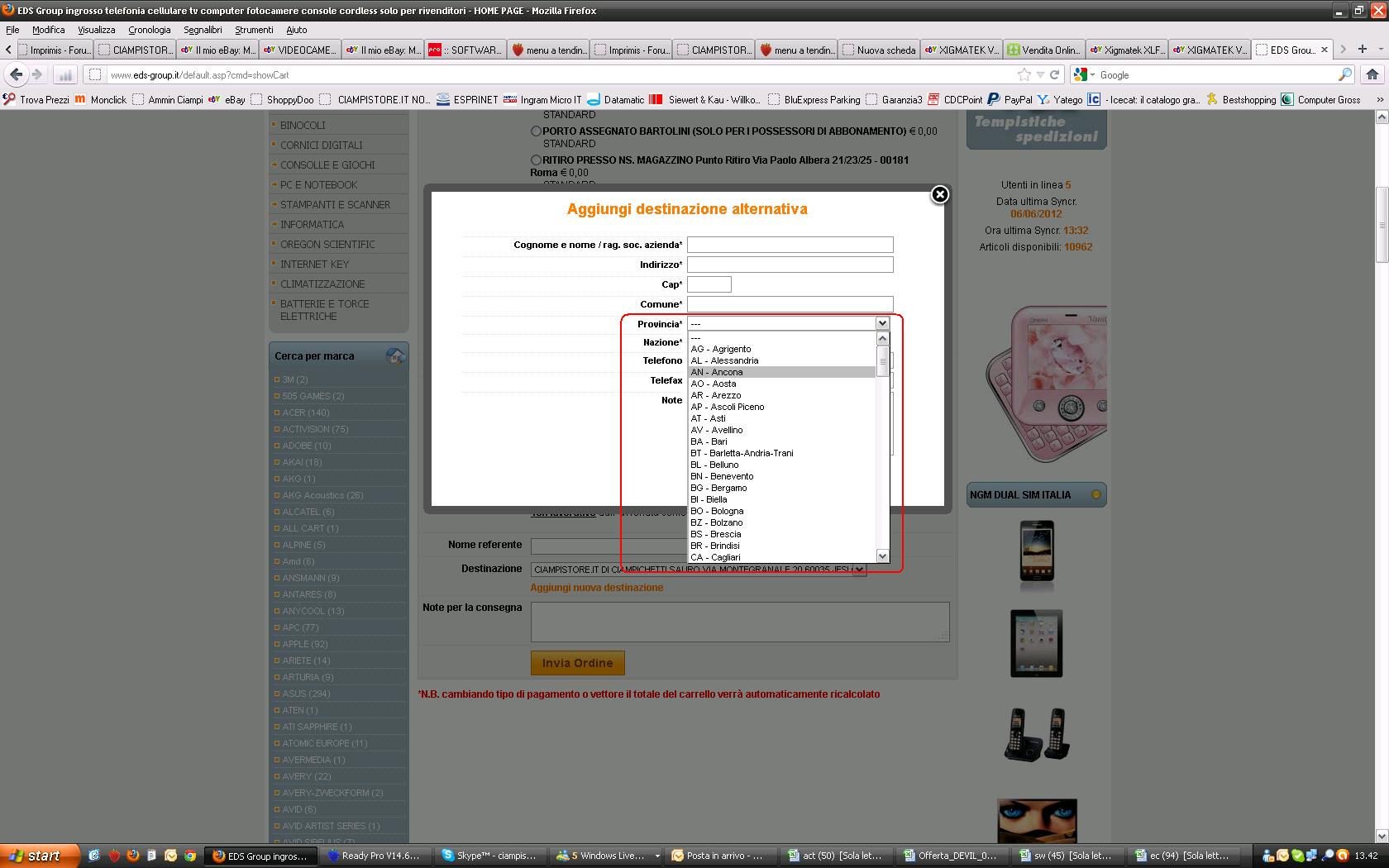Open Skype from the taskbar
Screen dimensions: 1389x868
[489, 856]
